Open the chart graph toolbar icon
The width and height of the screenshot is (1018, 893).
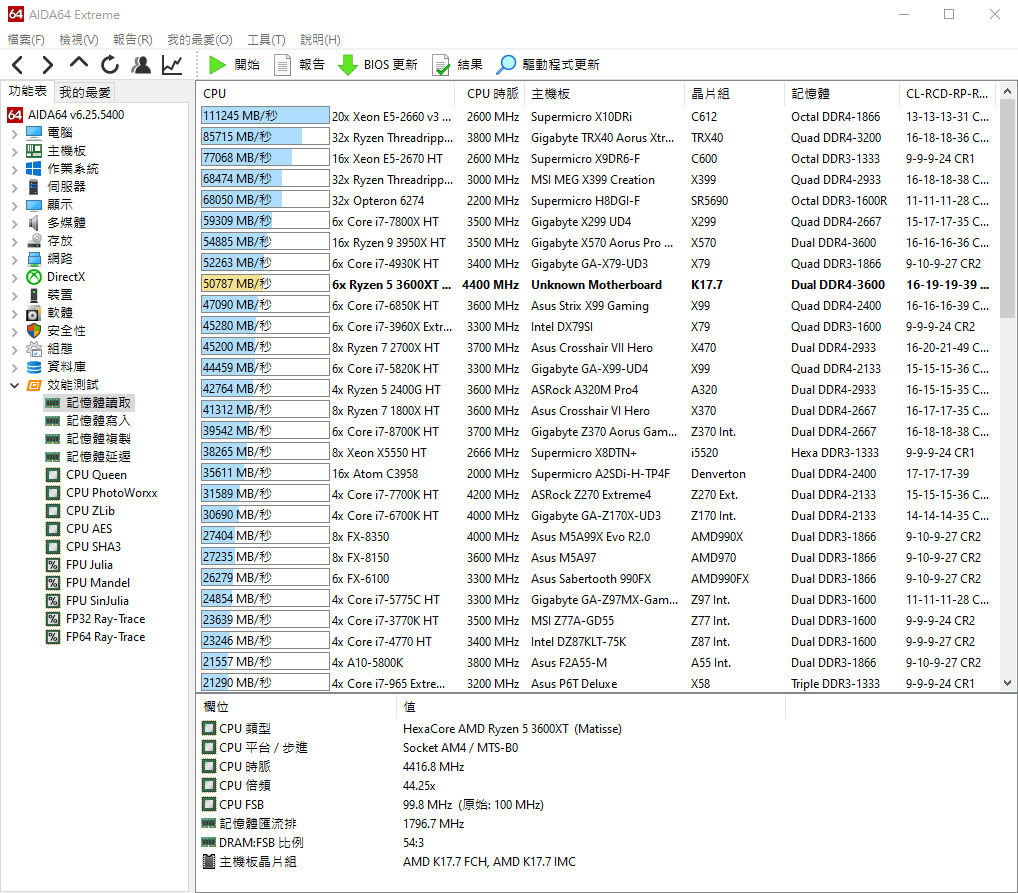[172, 64]
